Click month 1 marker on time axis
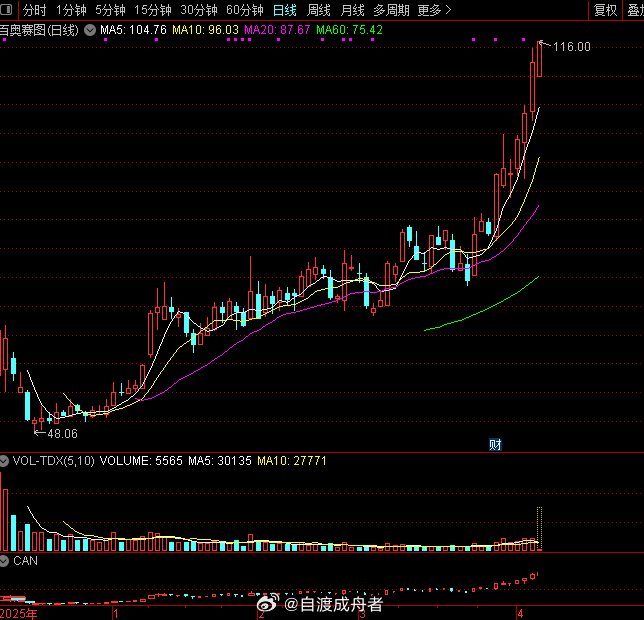Viewport: 644px width, 620px height. [x=116, y=614]
